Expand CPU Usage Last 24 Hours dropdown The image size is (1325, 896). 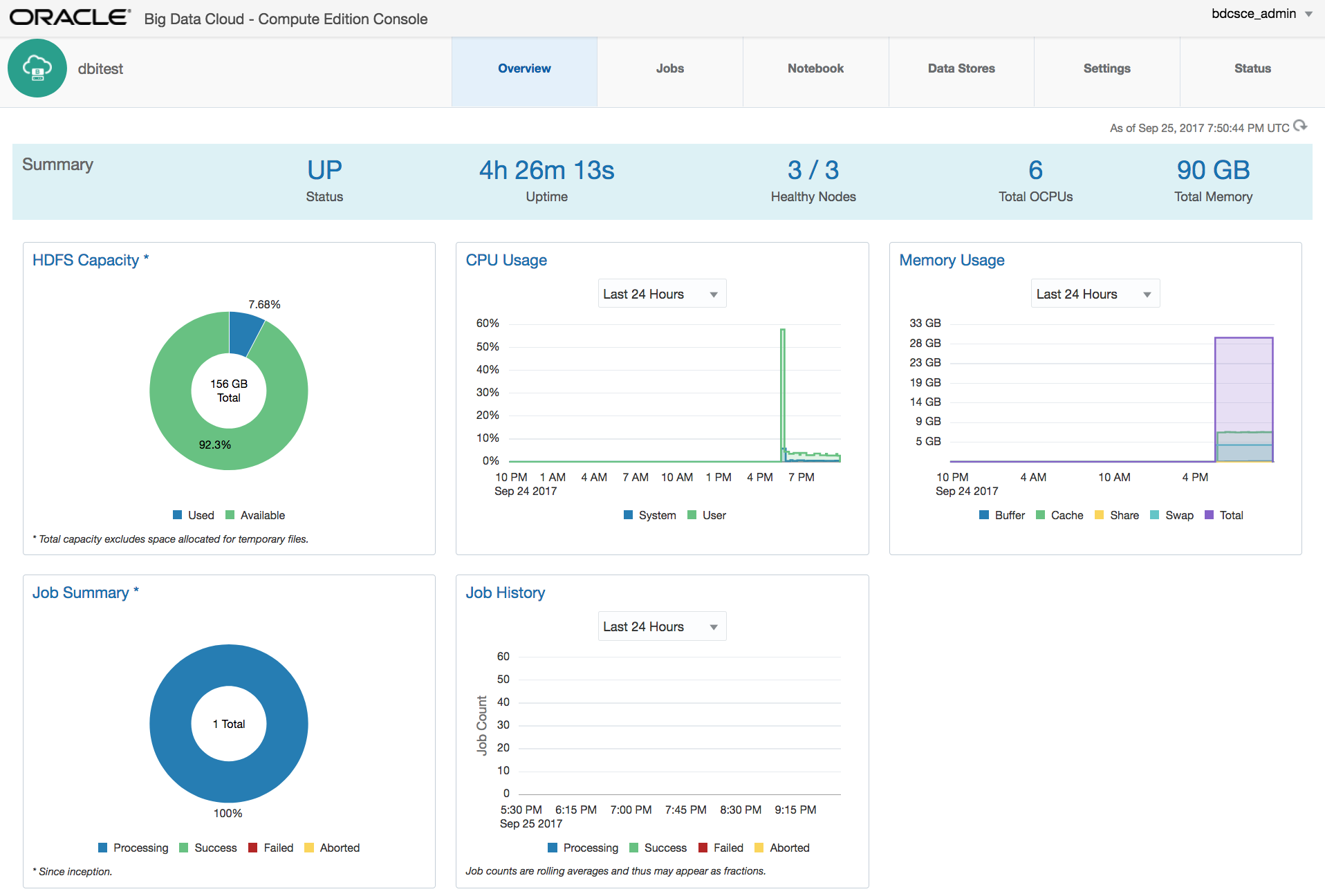pyautogui.click(x=662, y=294)
